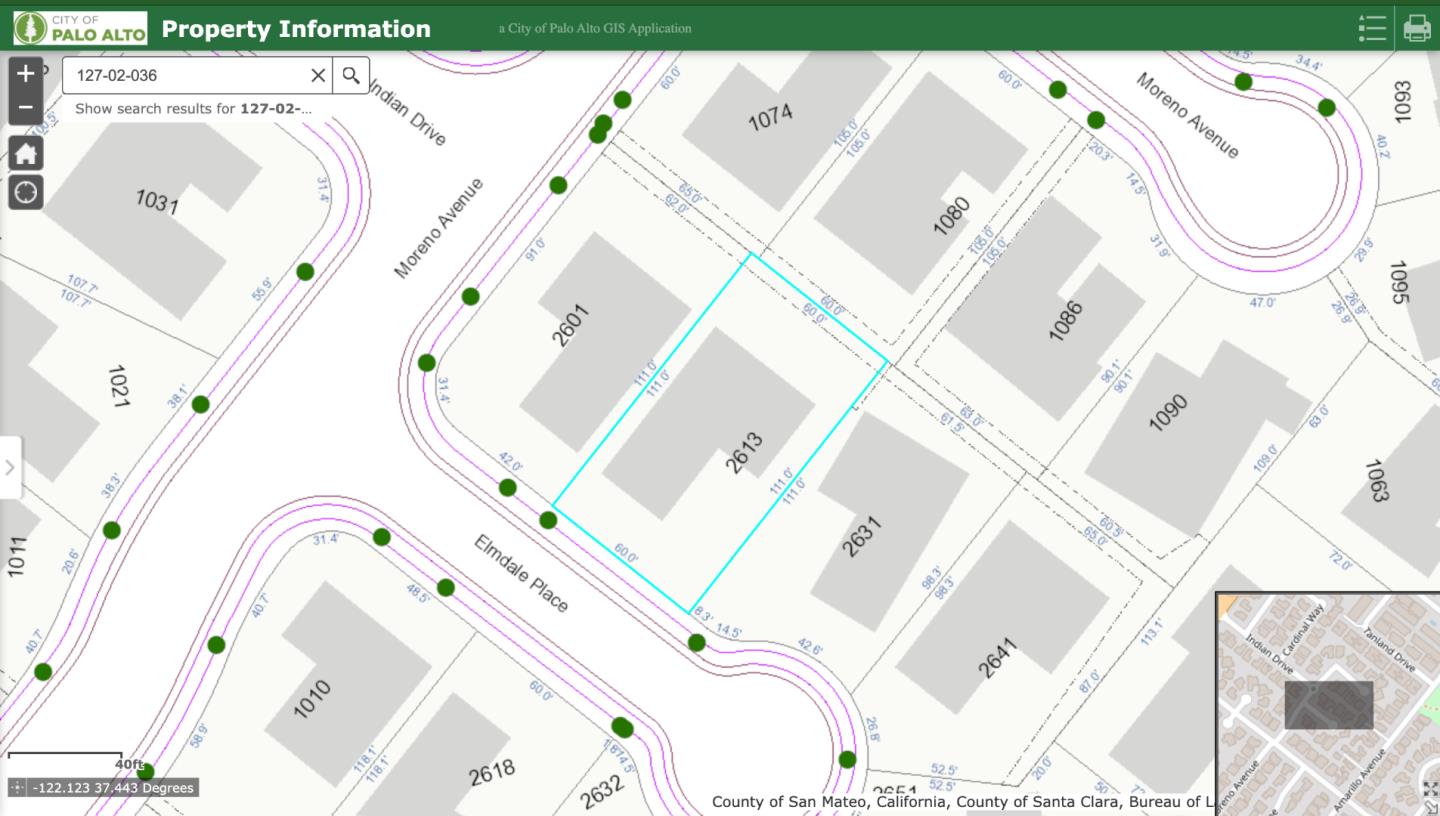1440x816 pixels.
Task: Return to default map extent home icon
Action: pos(26,153)
